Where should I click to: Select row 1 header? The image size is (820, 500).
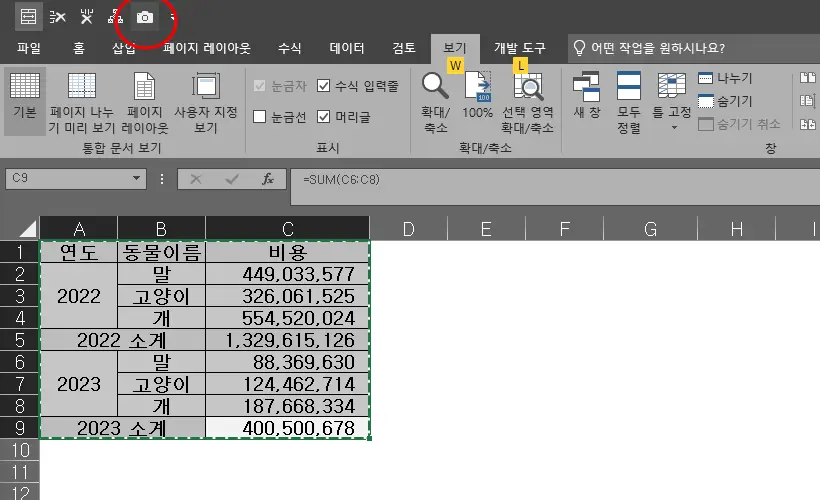pyautogui.click(x=19, y=252)
